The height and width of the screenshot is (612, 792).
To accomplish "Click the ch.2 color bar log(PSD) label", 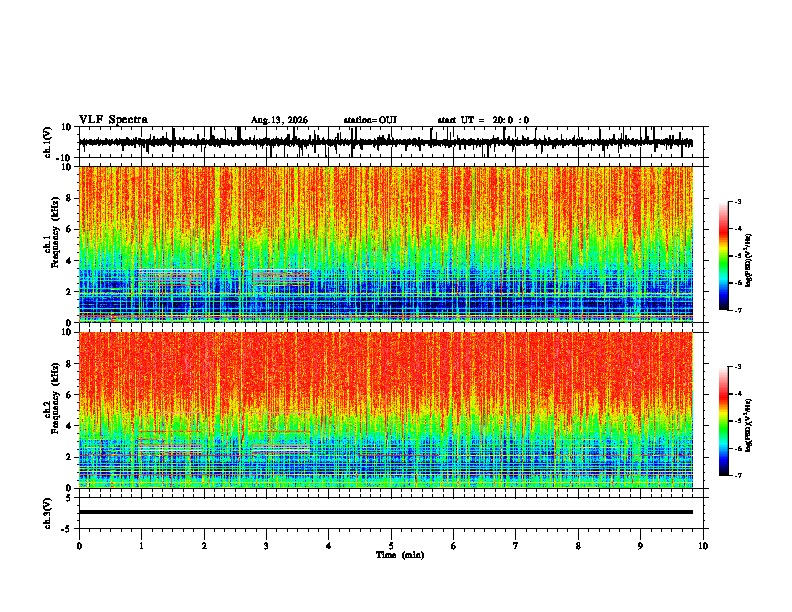I will point(748,425).
